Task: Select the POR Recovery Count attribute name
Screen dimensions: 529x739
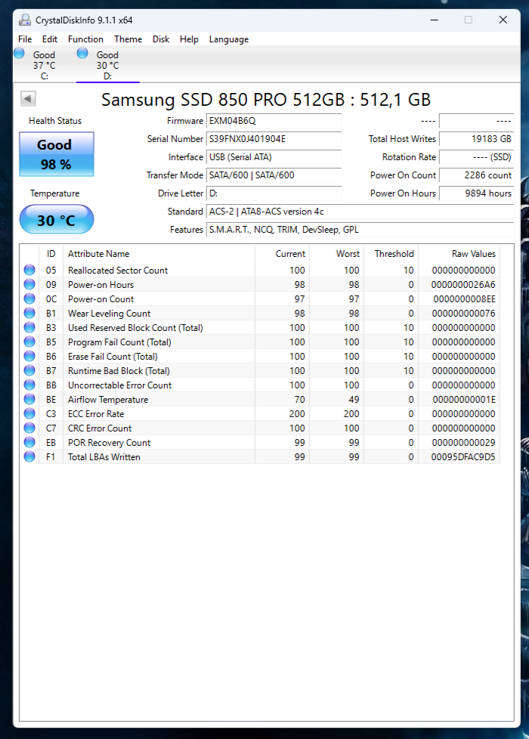Action: 109,443
